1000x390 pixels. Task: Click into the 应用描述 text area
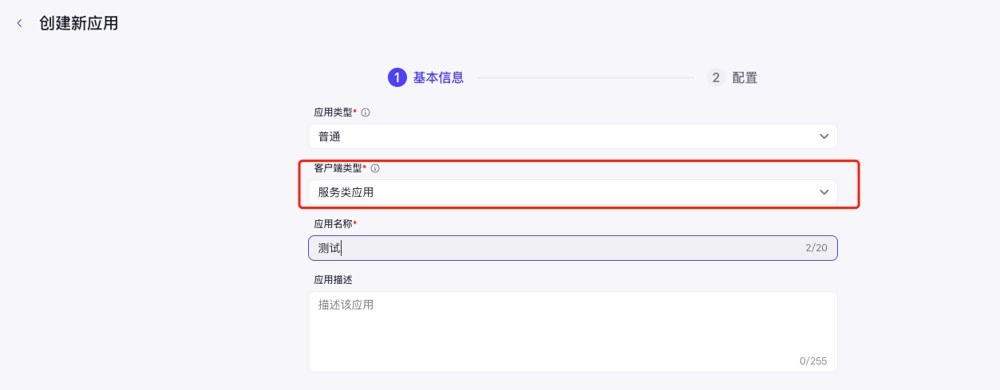573,332
